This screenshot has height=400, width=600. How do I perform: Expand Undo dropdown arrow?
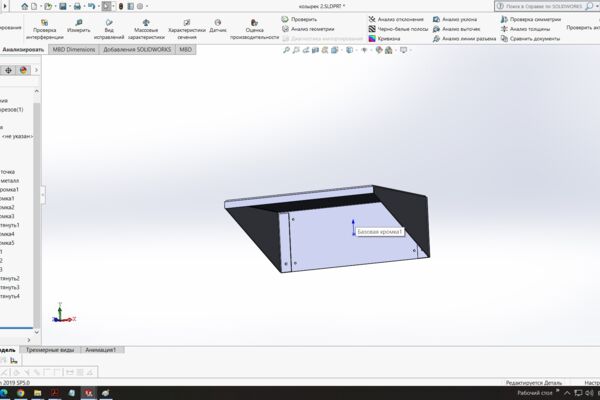click(98, 6)
